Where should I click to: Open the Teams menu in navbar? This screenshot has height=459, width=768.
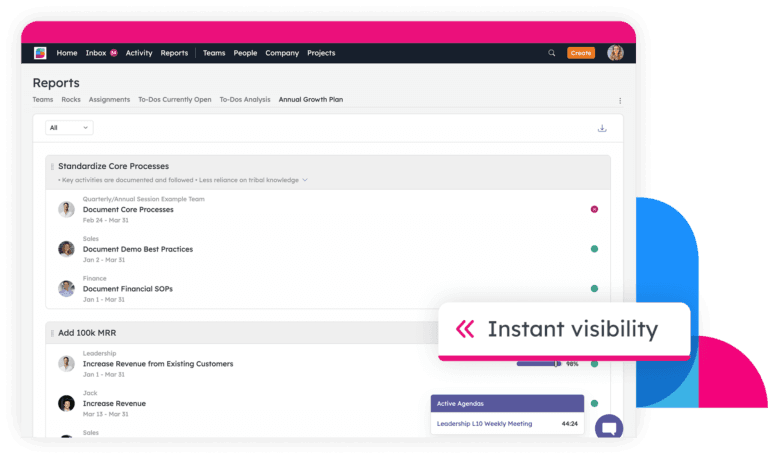214,53
